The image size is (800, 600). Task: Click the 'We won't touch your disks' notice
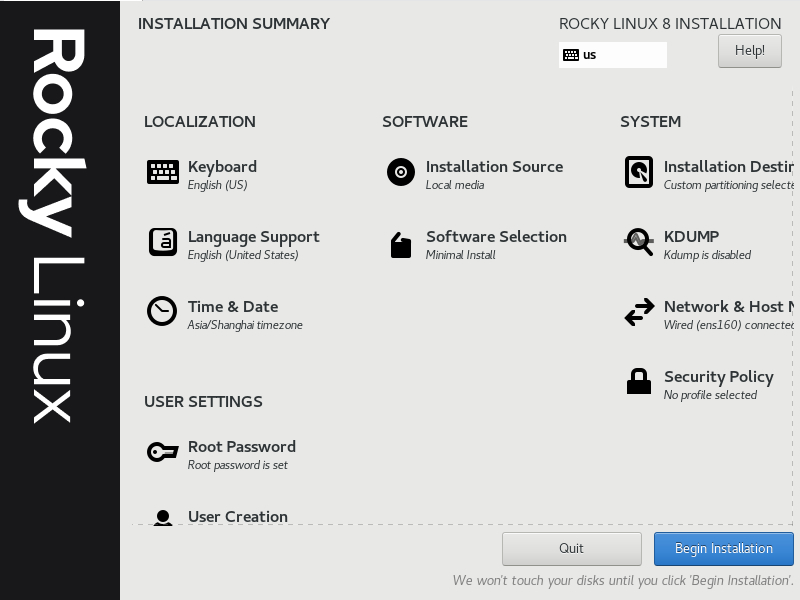622,581
